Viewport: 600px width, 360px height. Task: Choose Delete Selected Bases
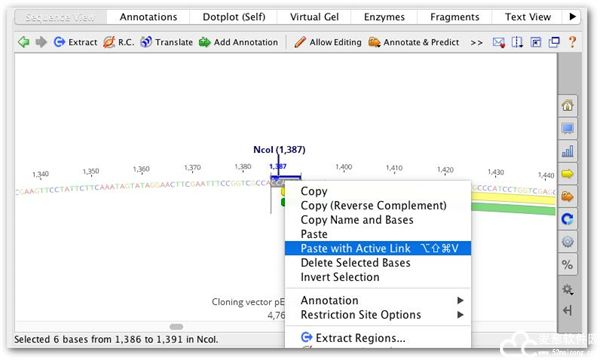coord(378,262)
